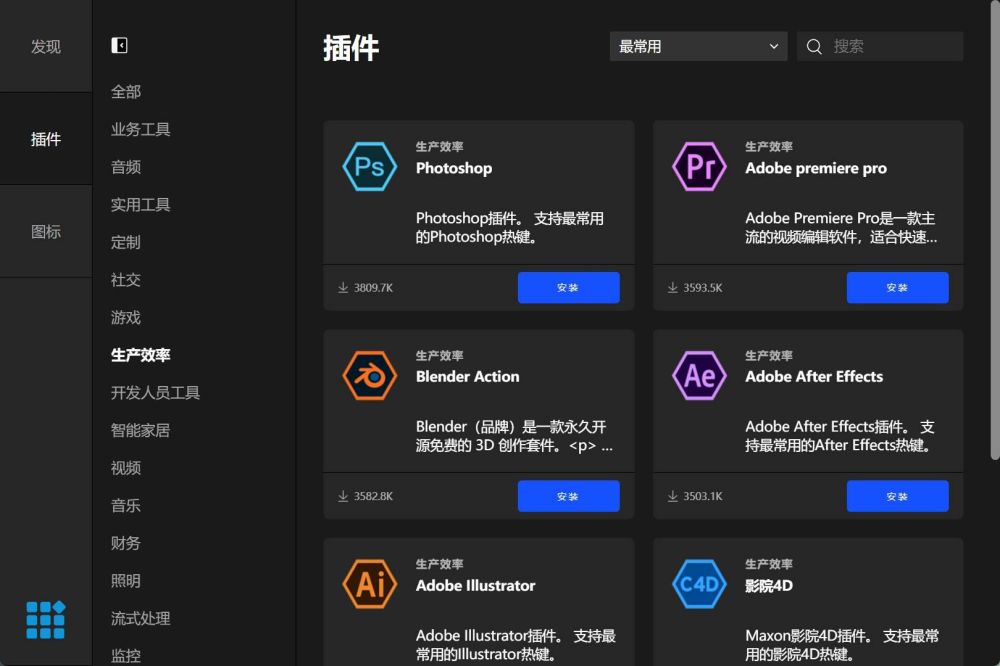This screenshot has width=1000, height=666.
Task: Click the search magnifier icon
Action: [x=814, y=47]
